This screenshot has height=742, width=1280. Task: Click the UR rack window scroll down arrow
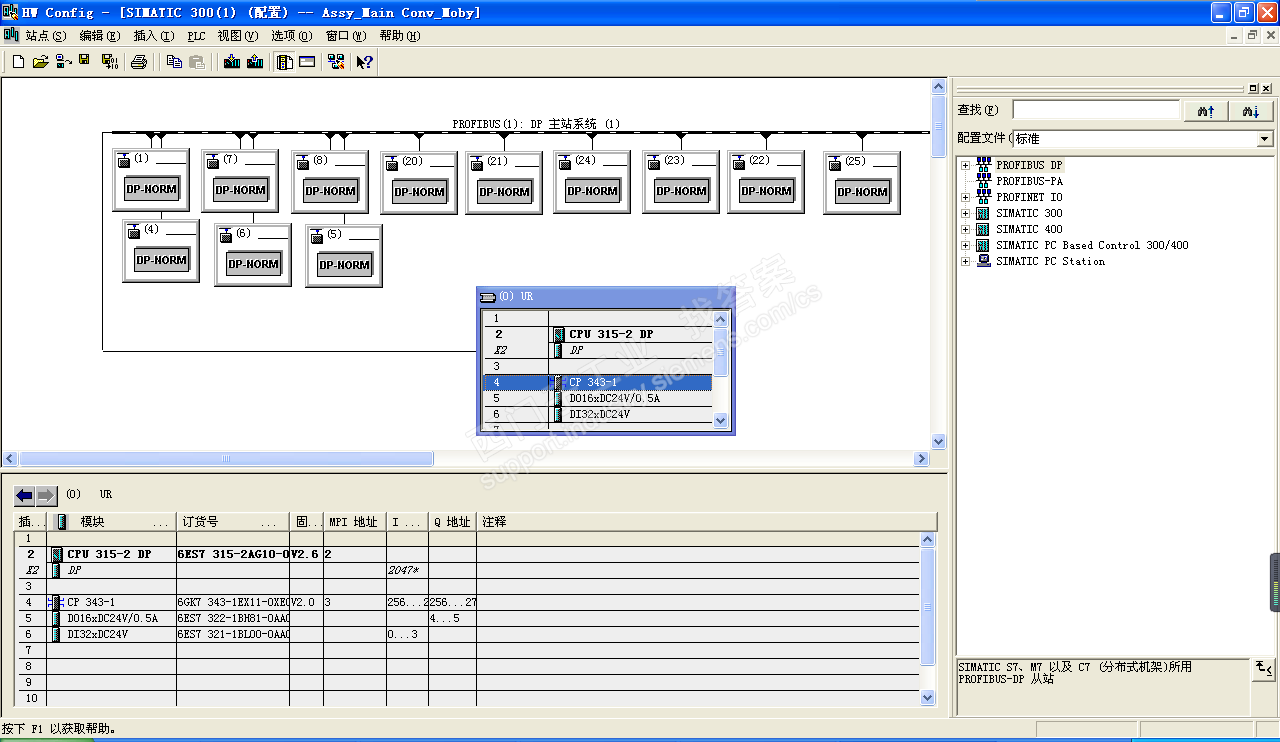tap(721, 421)
